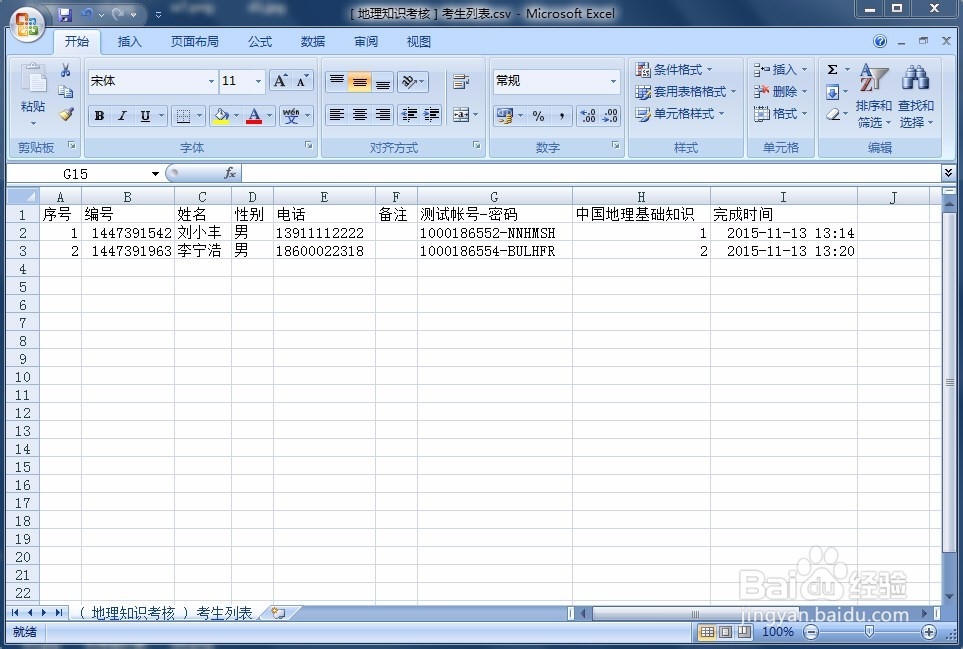Expand the formula bar
This screenshot has height=649, width=963.
click(948, 173)
